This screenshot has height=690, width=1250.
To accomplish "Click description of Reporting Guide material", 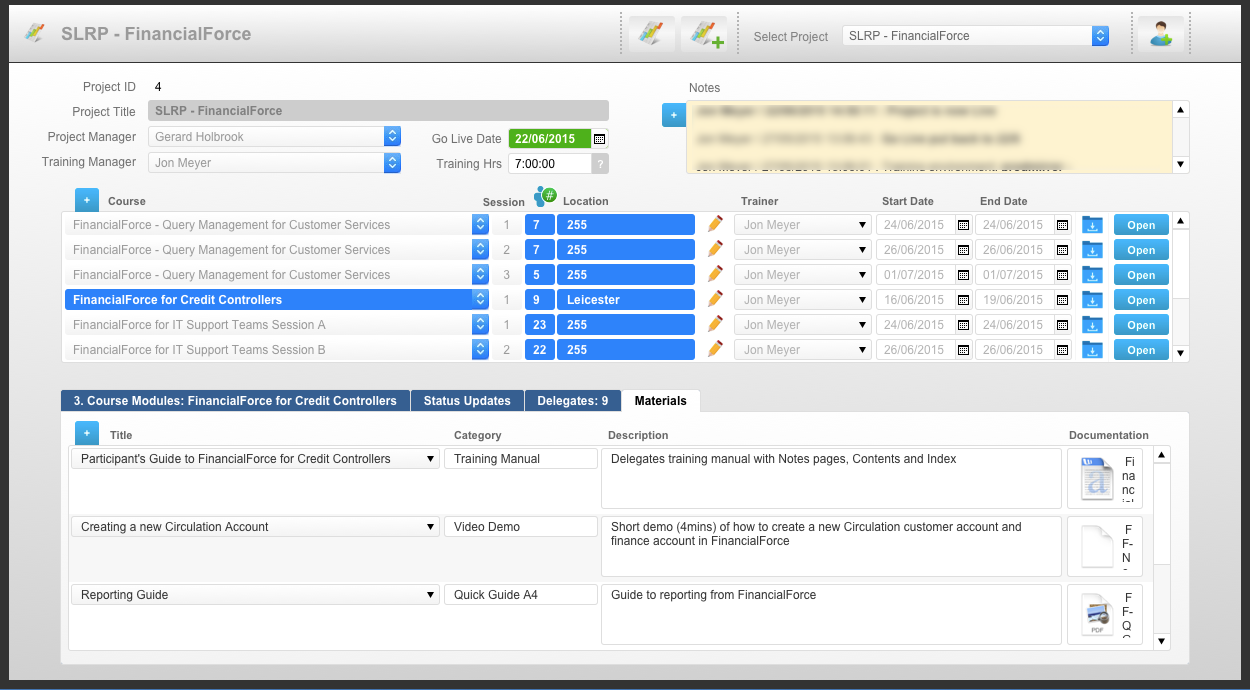I will pos(831,614).
